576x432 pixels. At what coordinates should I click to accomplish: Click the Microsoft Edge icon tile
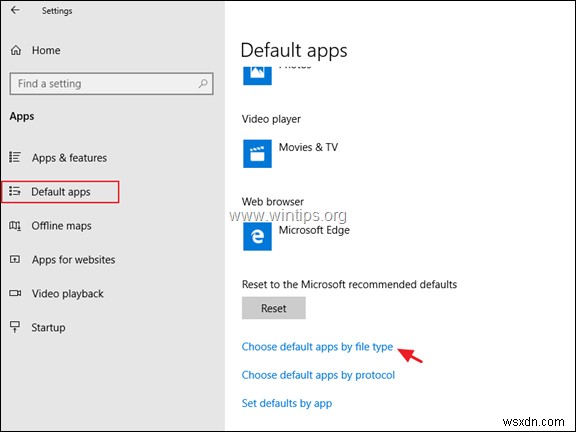[258, 237]
